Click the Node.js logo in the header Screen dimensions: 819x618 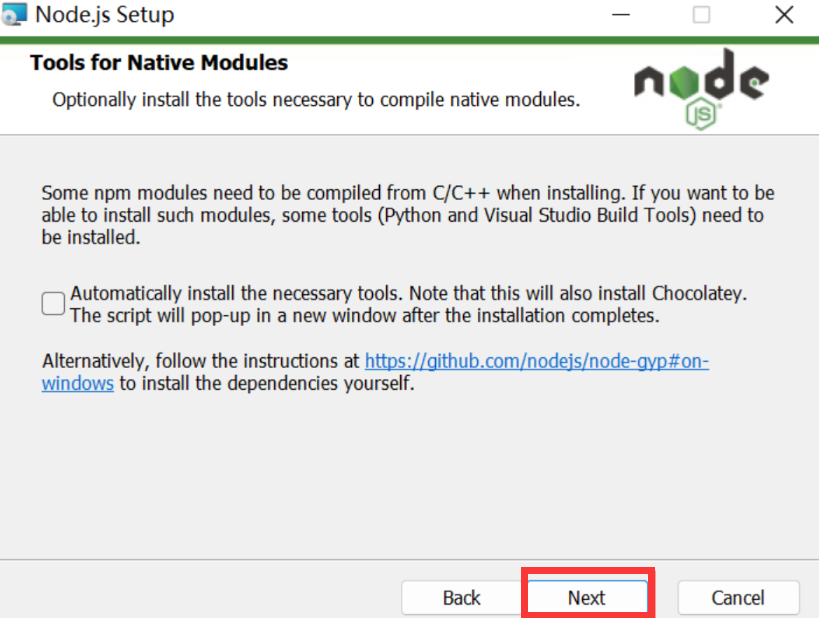[701, 88]
